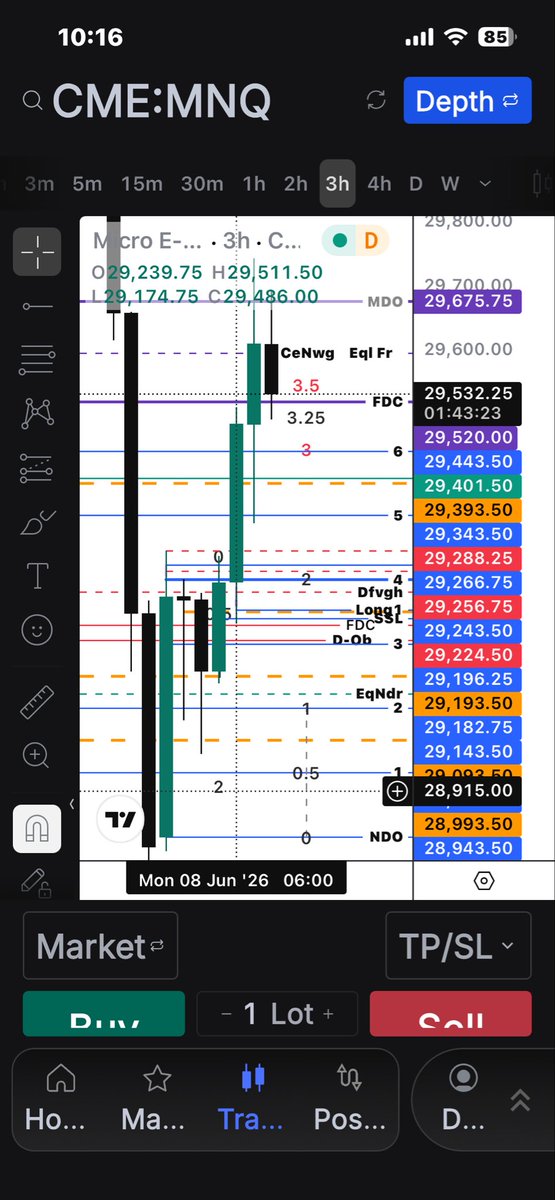
Task: Open the emoji icons tool
Action: 37,629
